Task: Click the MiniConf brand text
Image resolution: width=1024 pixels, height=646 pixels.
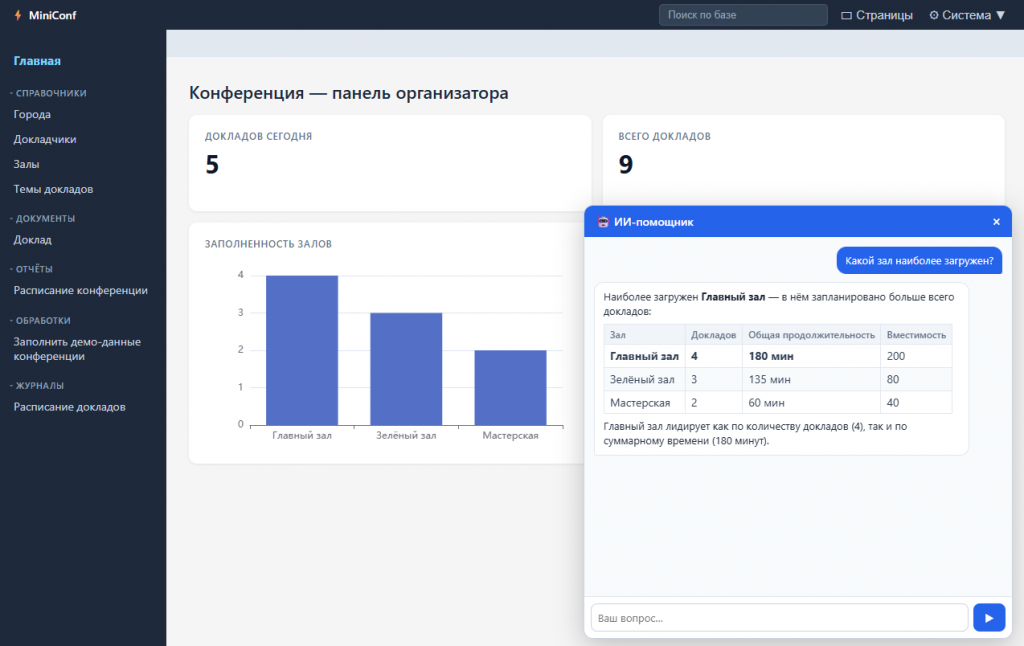Action: coord(52,15)
